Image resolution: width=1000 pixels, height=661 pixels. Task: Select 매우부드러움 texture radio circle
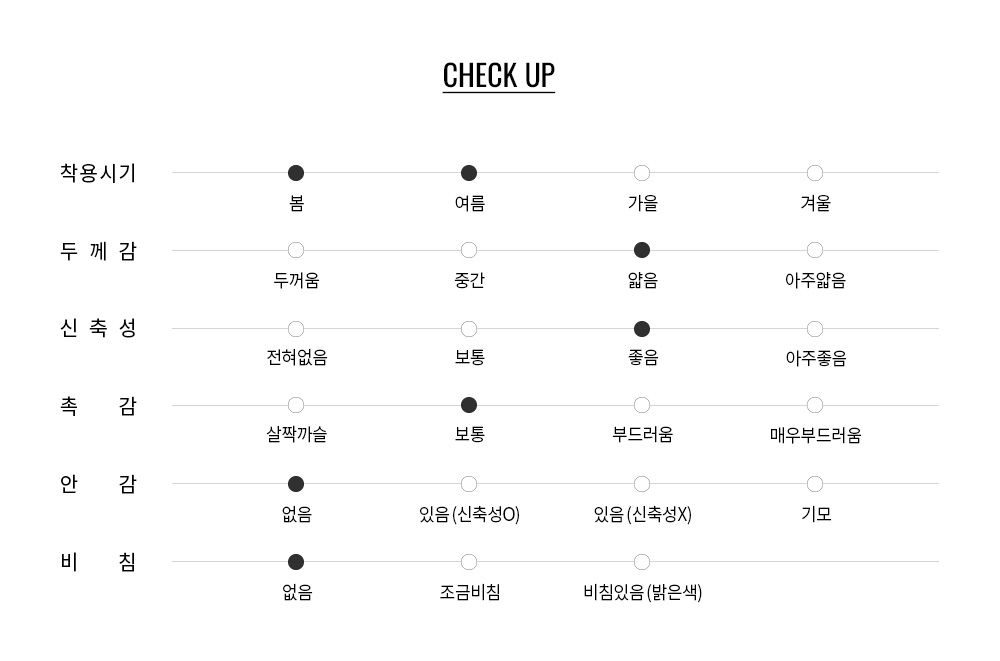tap(815, 405)
